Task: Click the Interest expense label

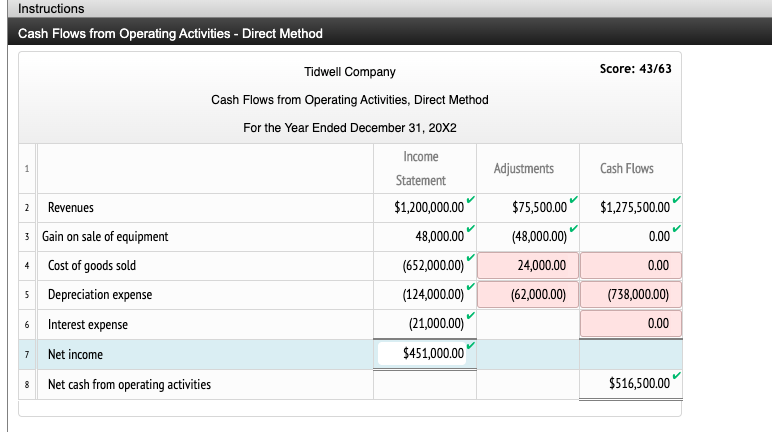Action: (x=88, y=325)
